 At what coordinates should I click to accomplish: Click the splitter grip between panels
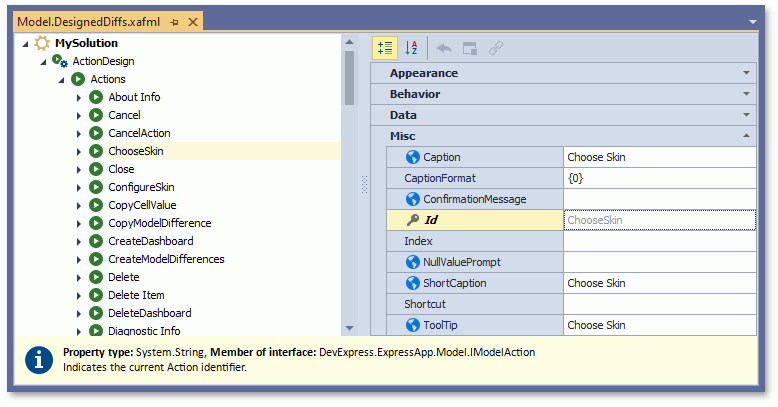[x=364, y=184]
